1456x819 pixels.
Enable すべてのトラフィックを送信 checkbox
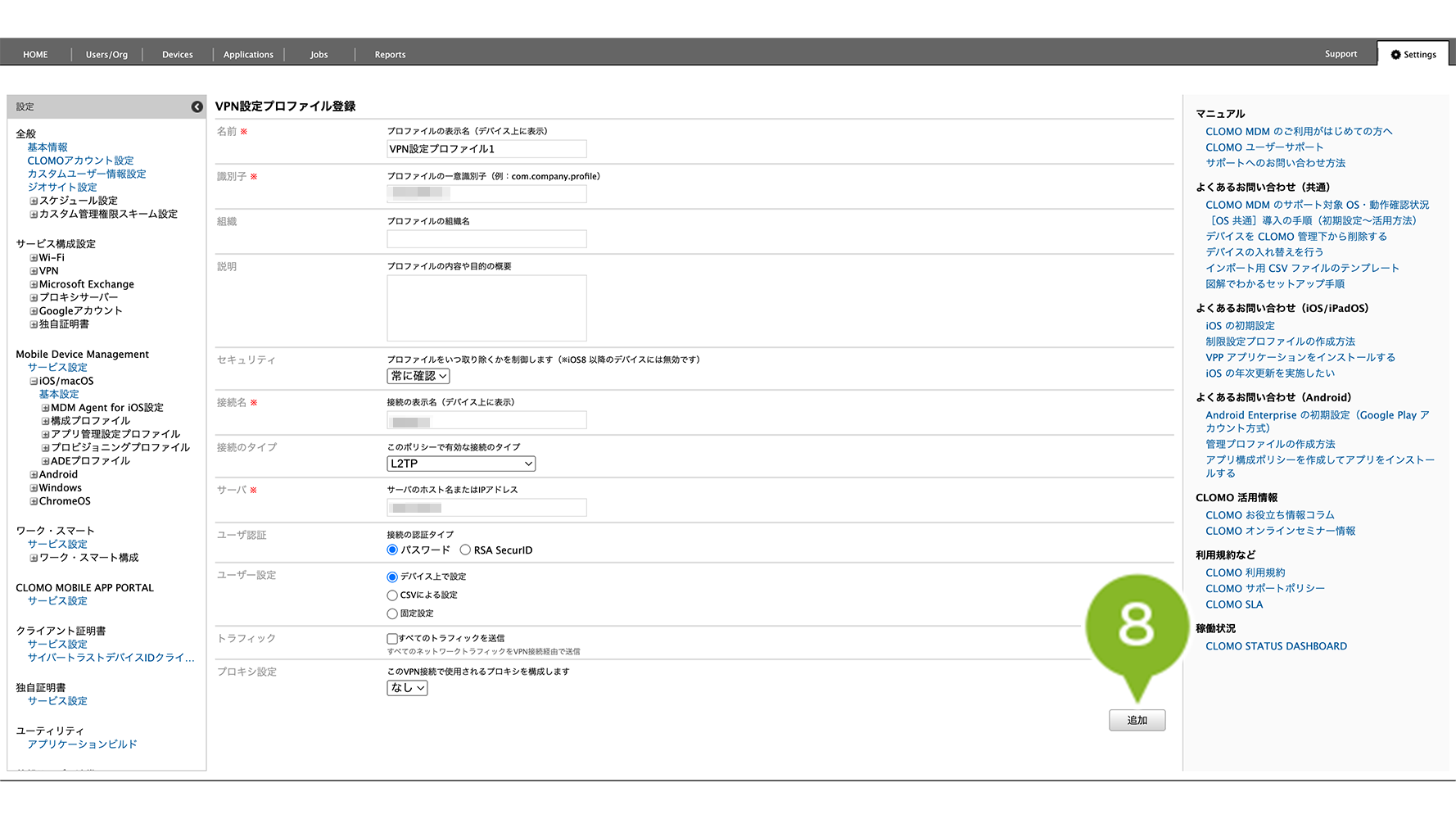392,638
